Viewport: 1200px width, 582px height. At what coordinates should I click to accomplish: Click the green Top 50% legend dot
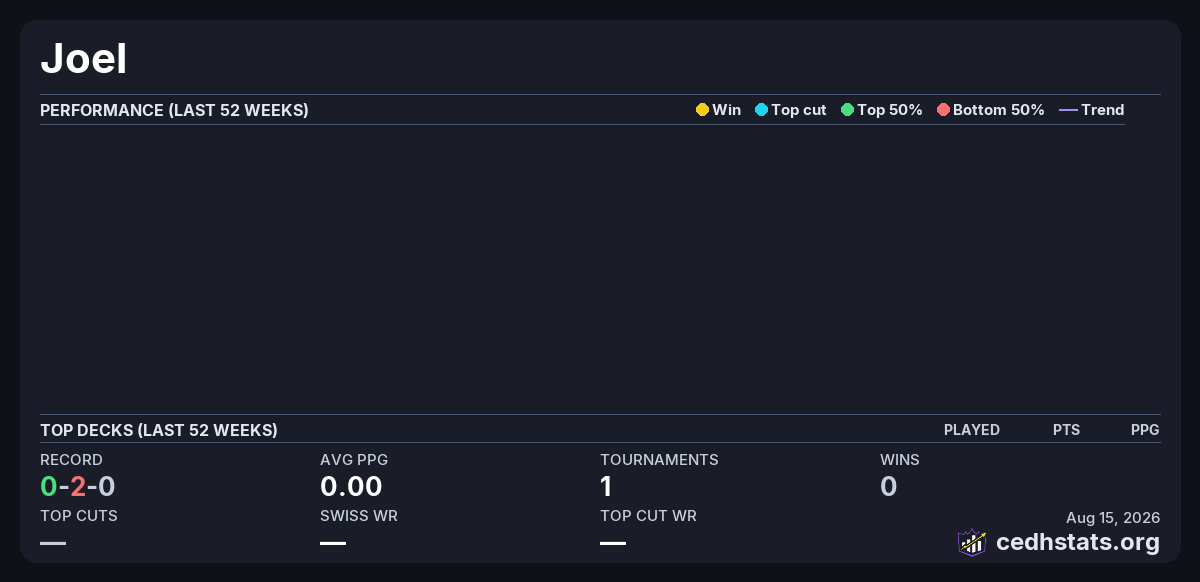tap(847, 110)
